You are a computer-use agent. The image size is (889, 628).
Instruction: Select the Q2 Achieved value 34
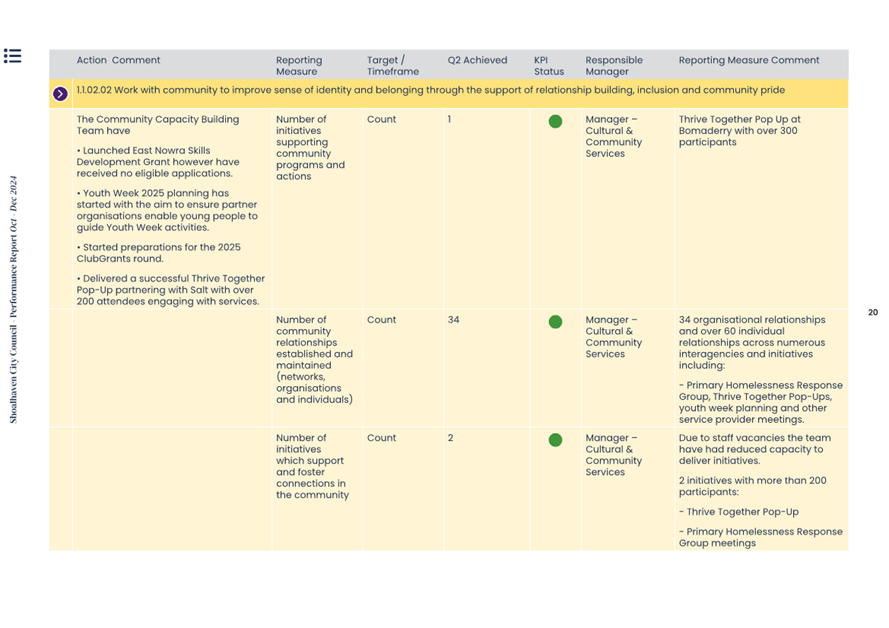tap(453, 321)
